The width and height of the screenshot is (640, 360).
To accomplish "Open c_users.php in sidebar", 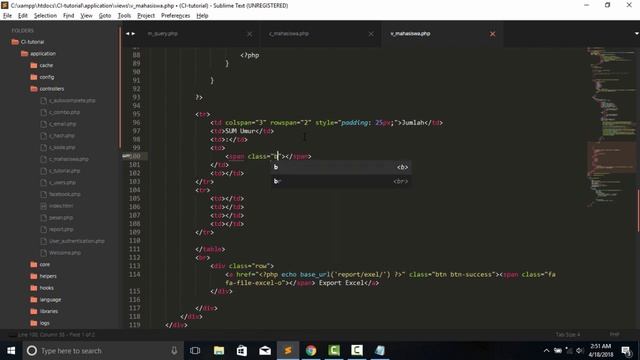I will 62,182.
